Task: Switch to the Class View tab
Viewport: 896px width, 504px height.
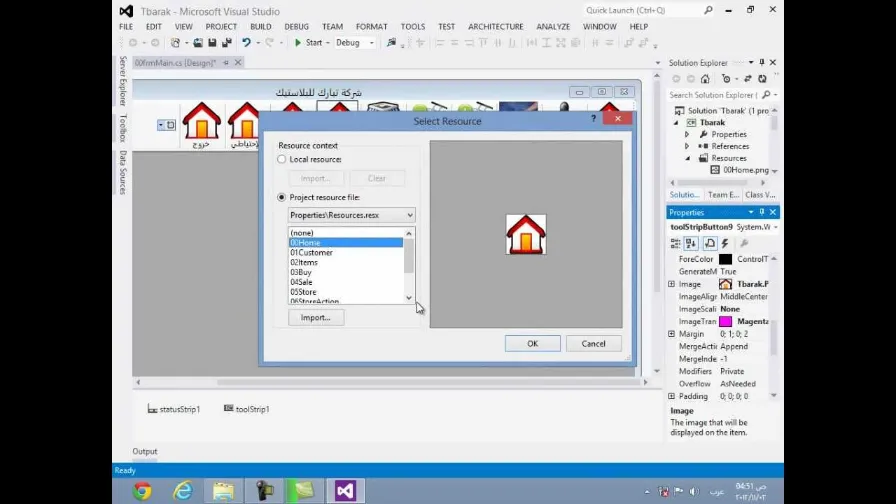Action: coord(760,195)
